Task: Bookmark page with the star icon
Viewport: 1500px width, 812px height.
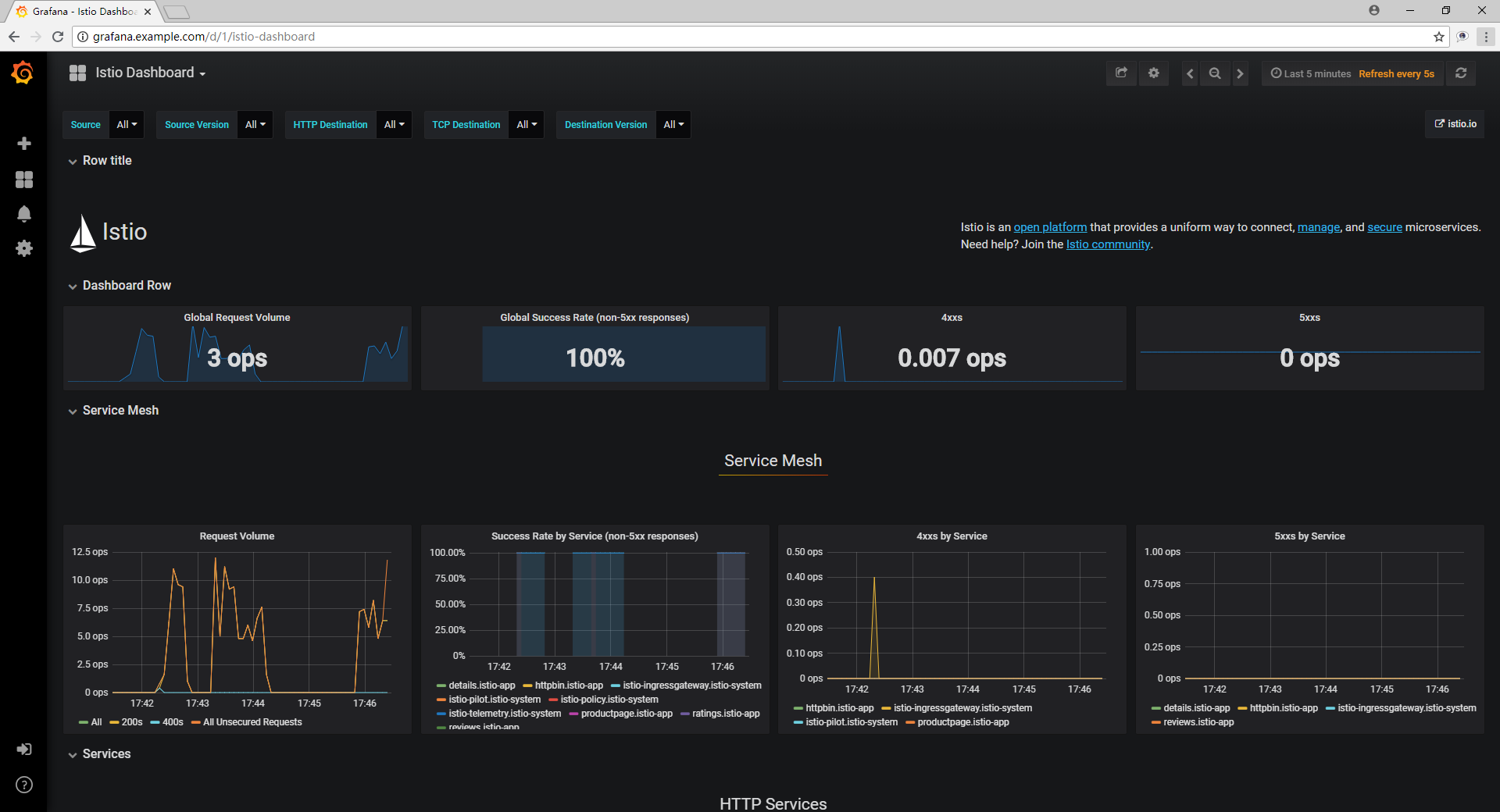Action: point(1439,37)
